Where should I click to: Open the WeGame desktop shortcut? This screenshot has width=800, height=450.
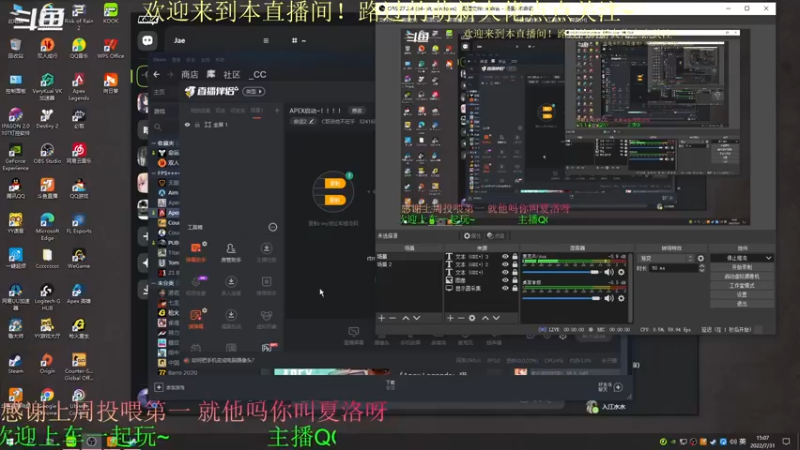click(x=78, y=259)
